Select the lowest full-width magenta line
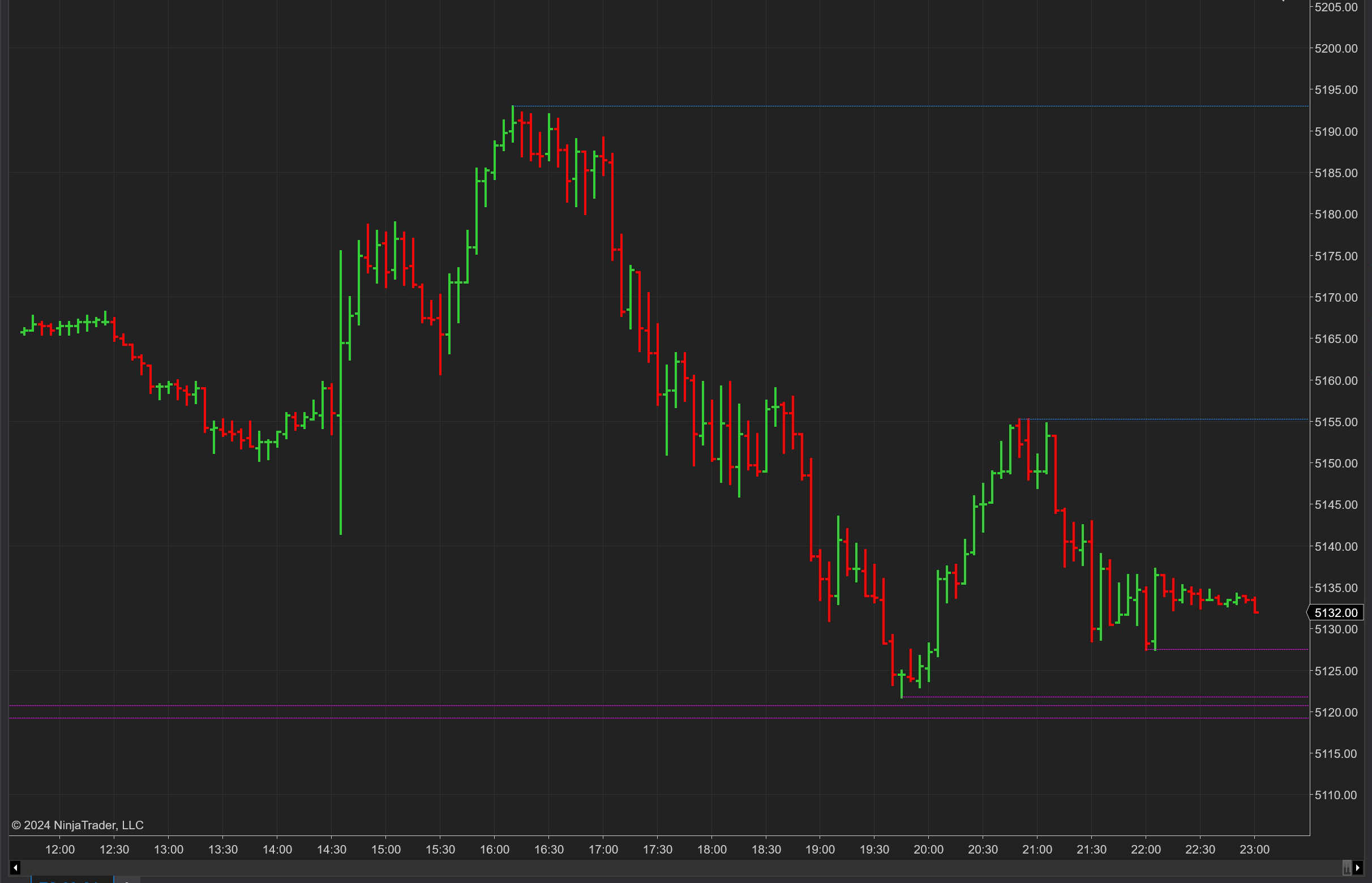This screenshot has height=883, width=1372. pyautogui.click(x=573, y=718)
